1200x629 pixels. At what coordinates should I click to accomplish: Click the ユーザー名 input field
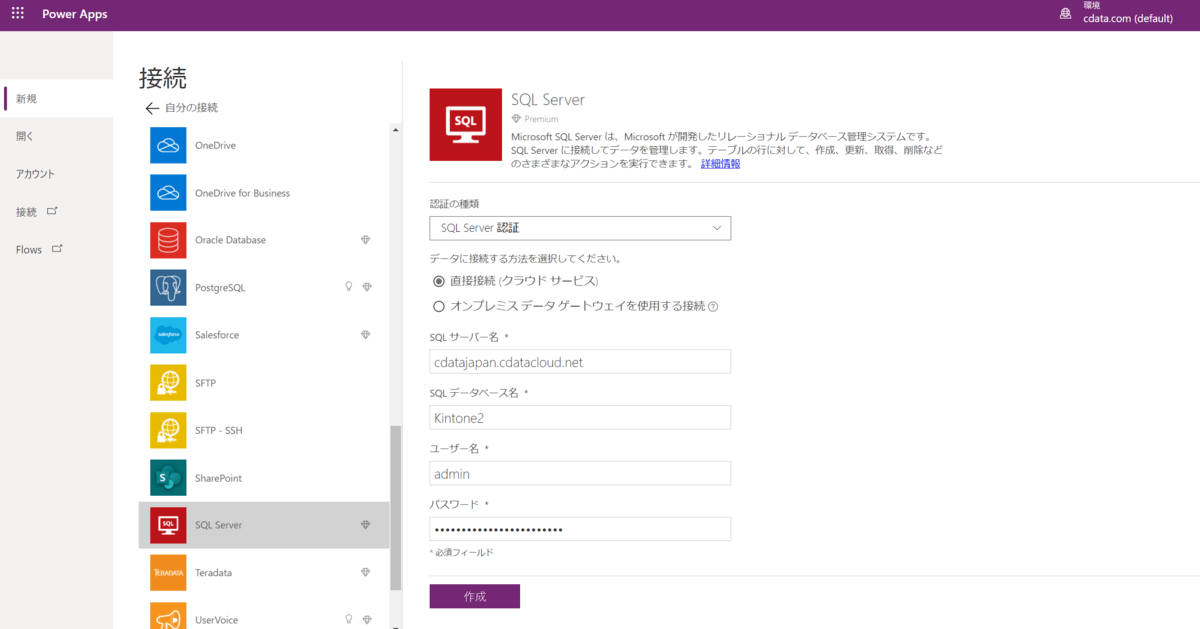point(580,473)
